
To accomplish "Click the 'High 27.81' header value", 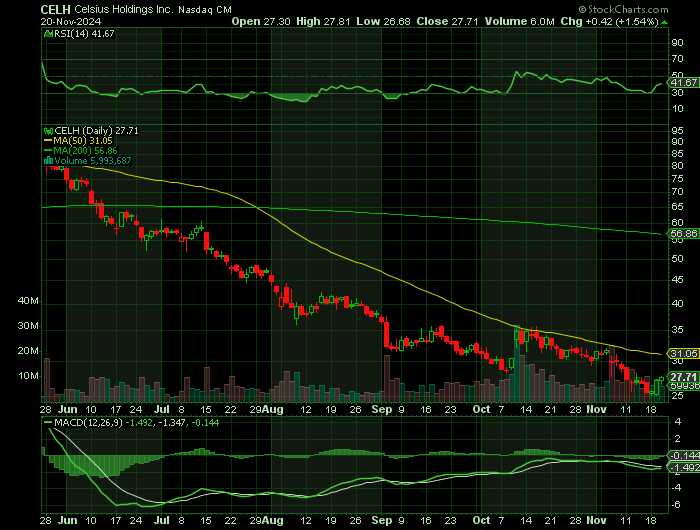I will click(x=323, y=21).
